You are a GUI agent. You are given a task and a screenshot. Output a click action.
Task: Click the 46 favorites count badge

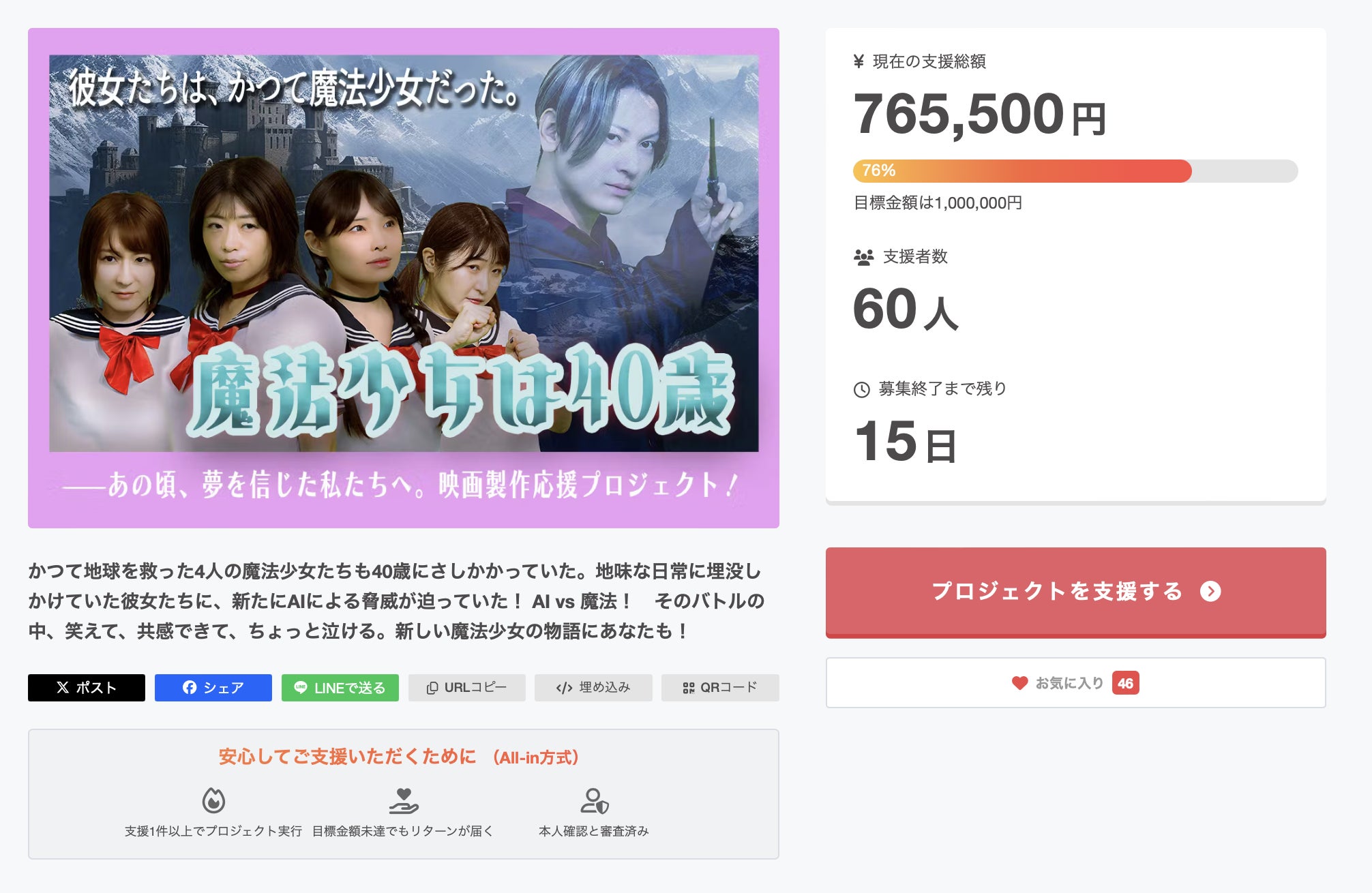[x=1125, y=683]
